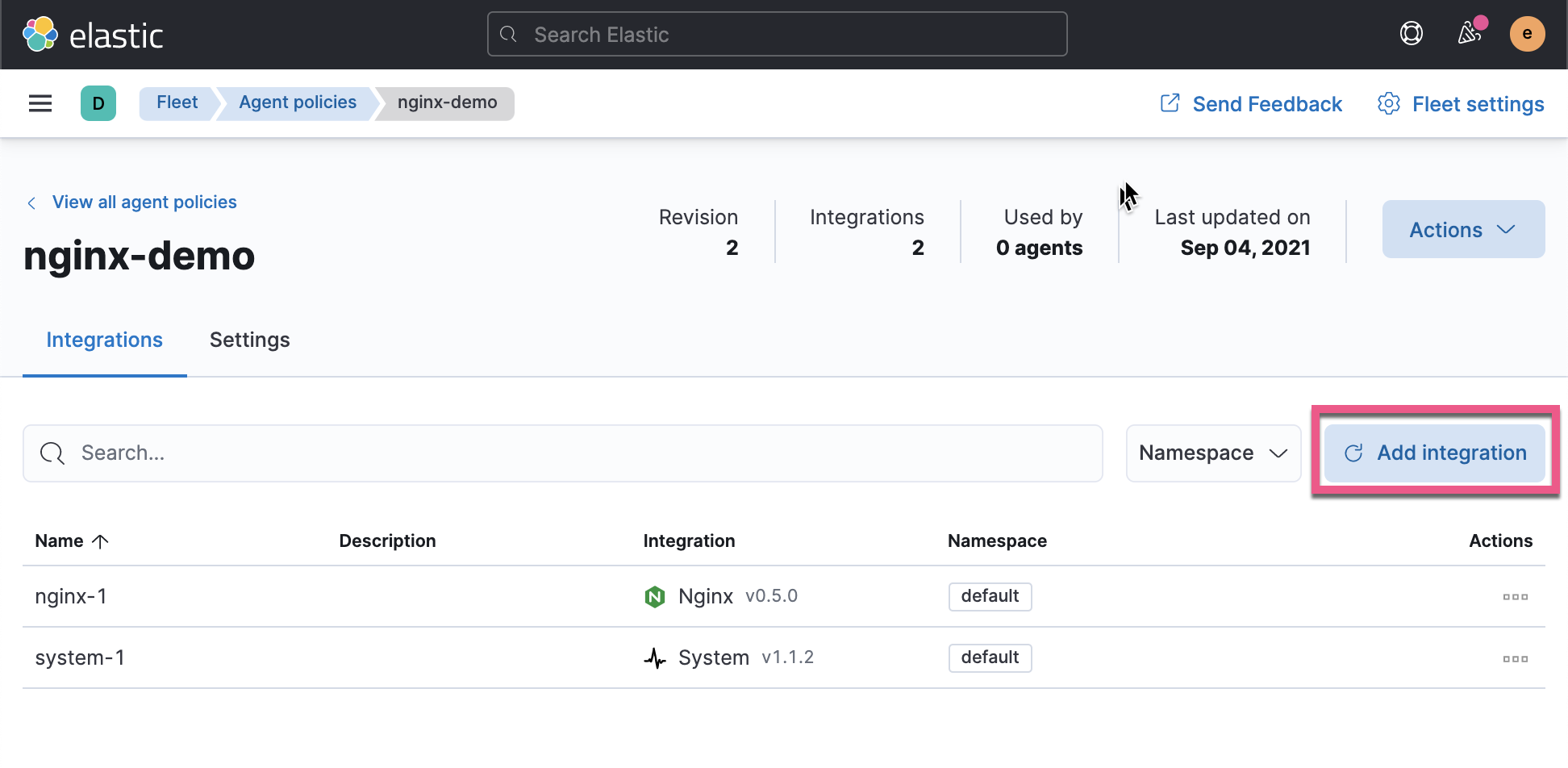Click the Integration column header

click(x=689, y=541)
